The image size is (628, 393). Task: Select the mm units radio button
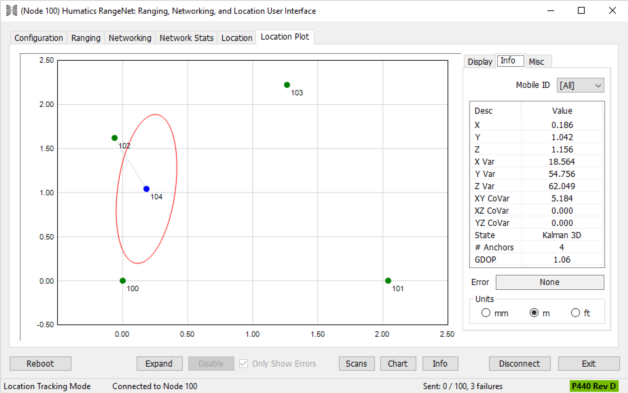tap(486, 312)
